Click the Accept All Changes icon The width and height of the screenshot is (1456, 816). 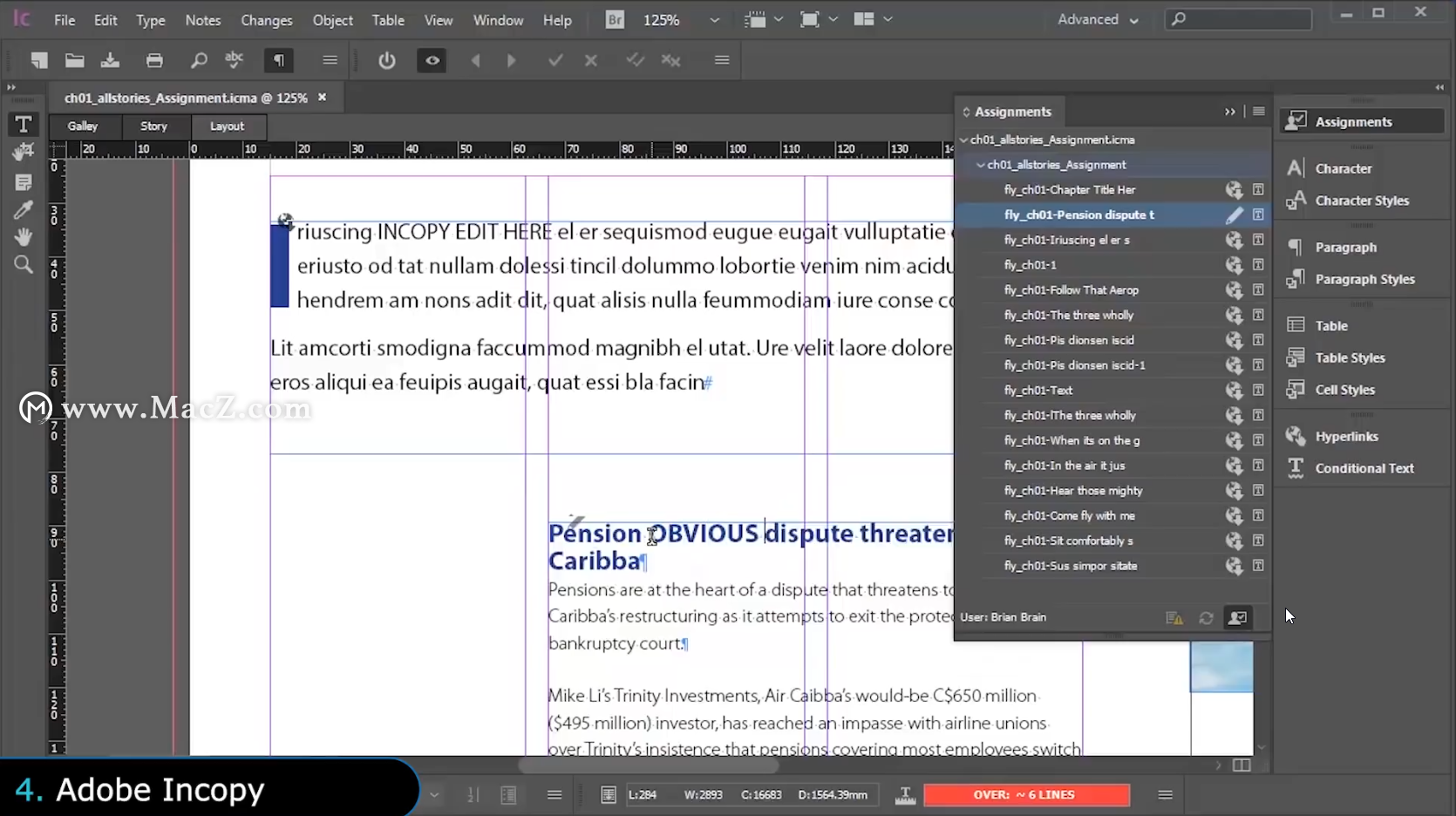pos(635,60)
